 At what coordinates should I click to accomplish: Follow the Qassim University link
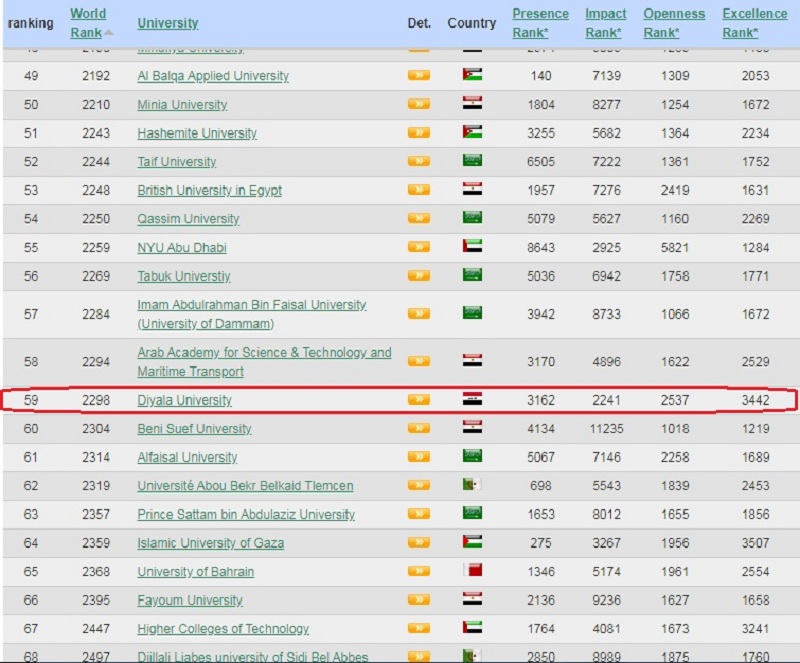188,219
